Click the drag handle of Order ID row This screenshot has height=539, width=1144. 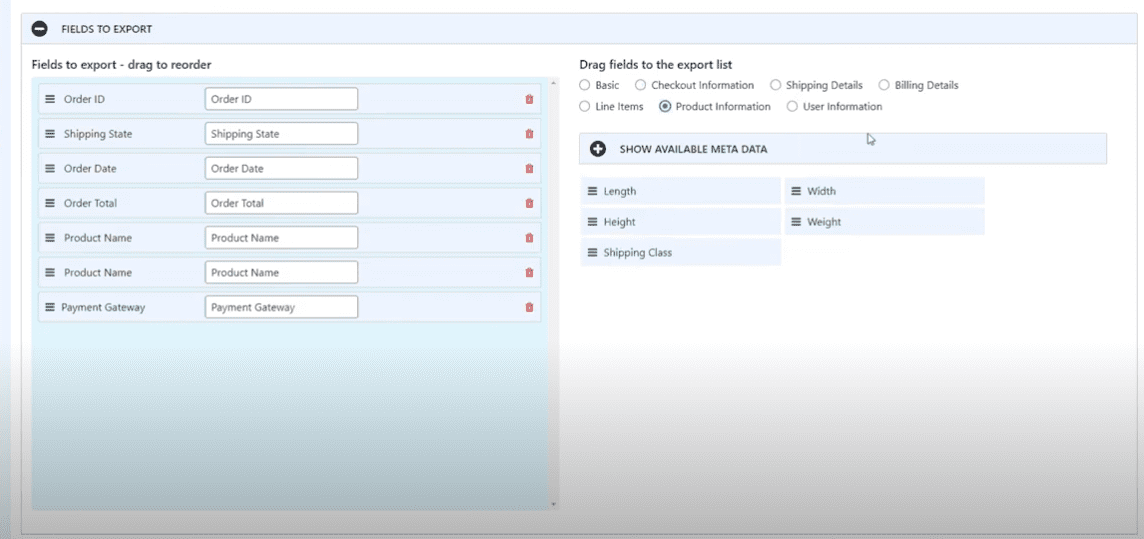tap(50, 99)
